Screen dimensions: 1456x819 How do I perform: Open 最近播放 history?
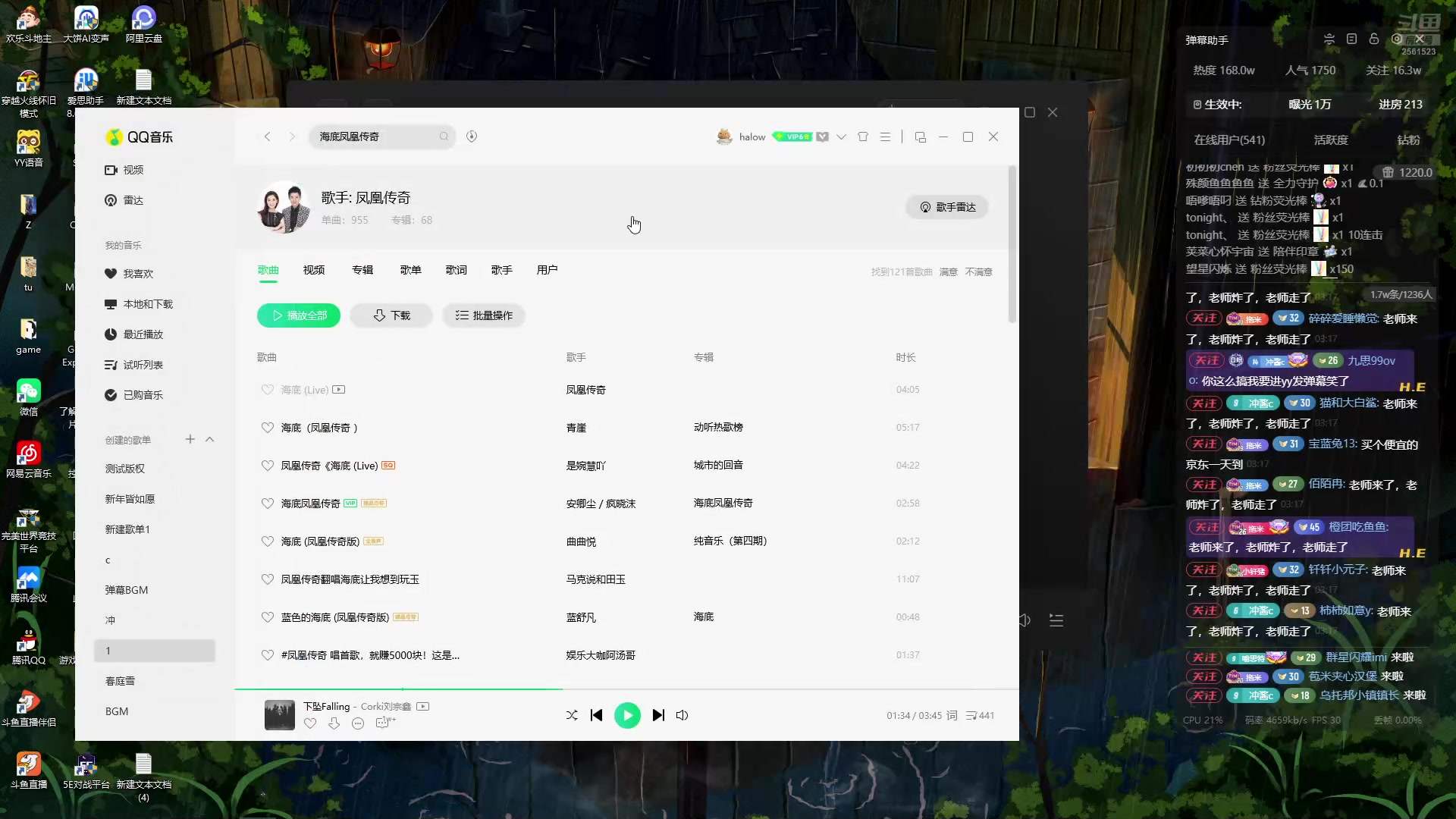(134, 334)
